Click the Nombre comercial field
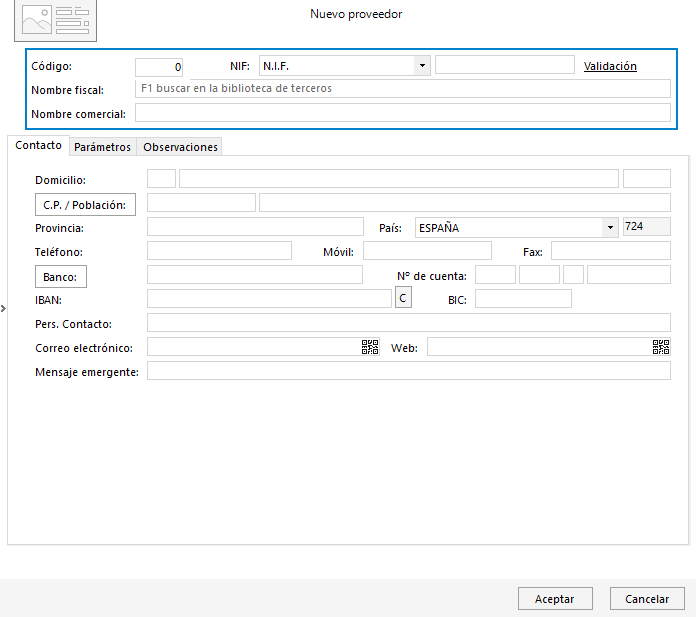 pyautogui.click(x=403, y=113)
